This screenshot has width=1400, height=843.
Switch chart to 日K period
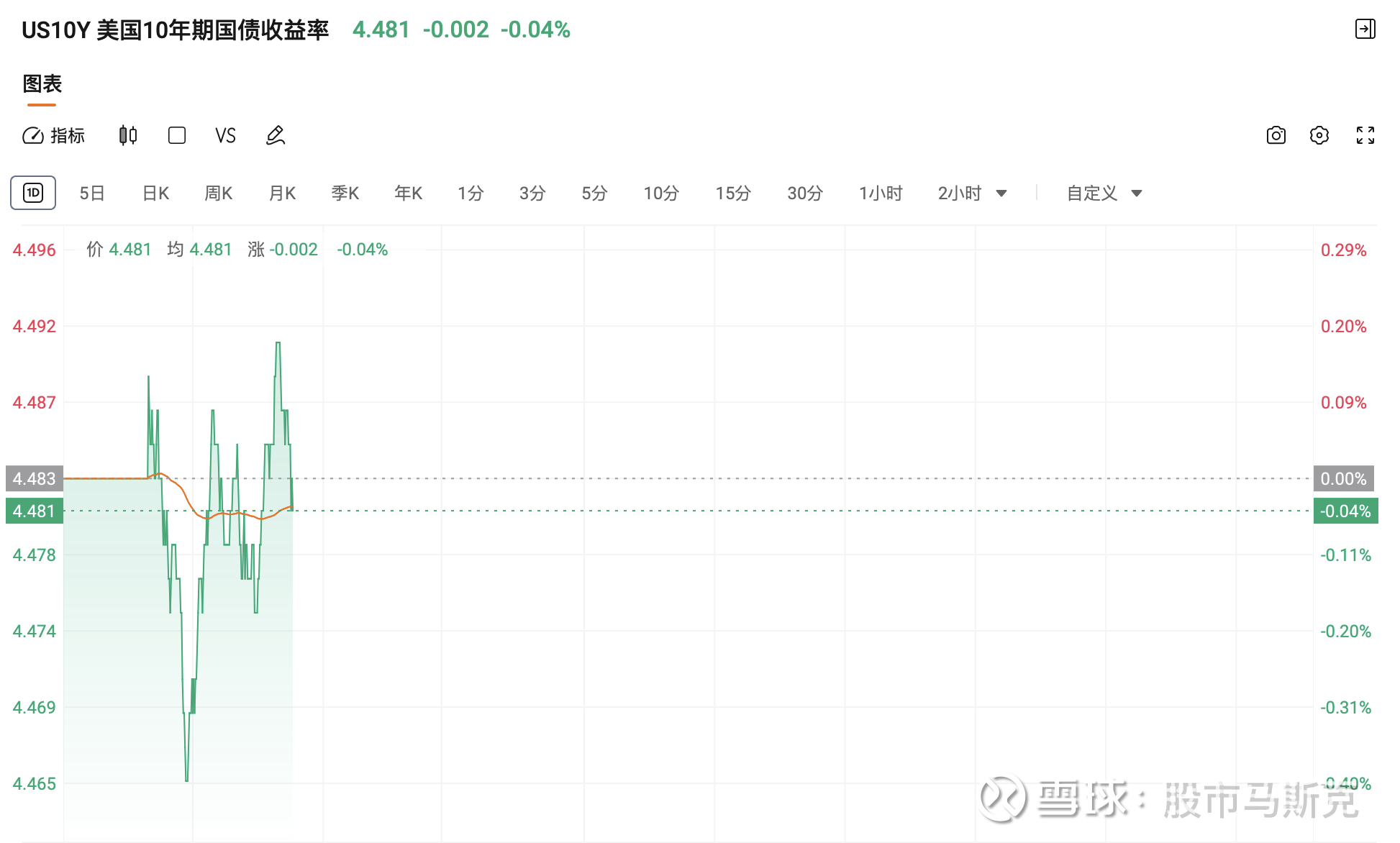155,193
